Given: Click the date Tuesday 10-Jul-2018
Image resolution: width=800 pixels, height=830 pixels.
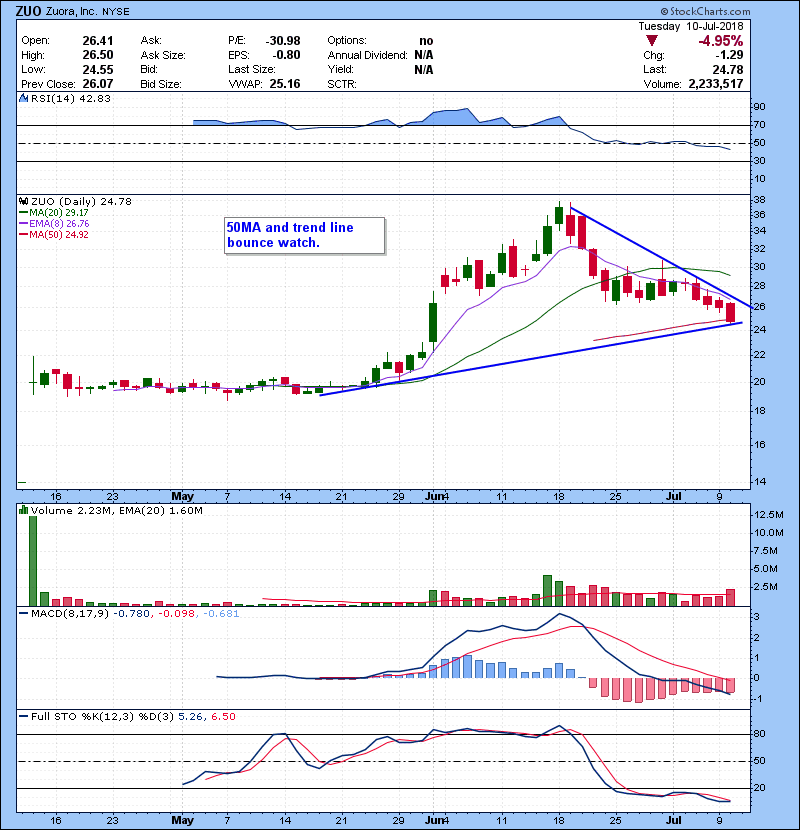Looking at the screenshot, I should click(690, 26).
